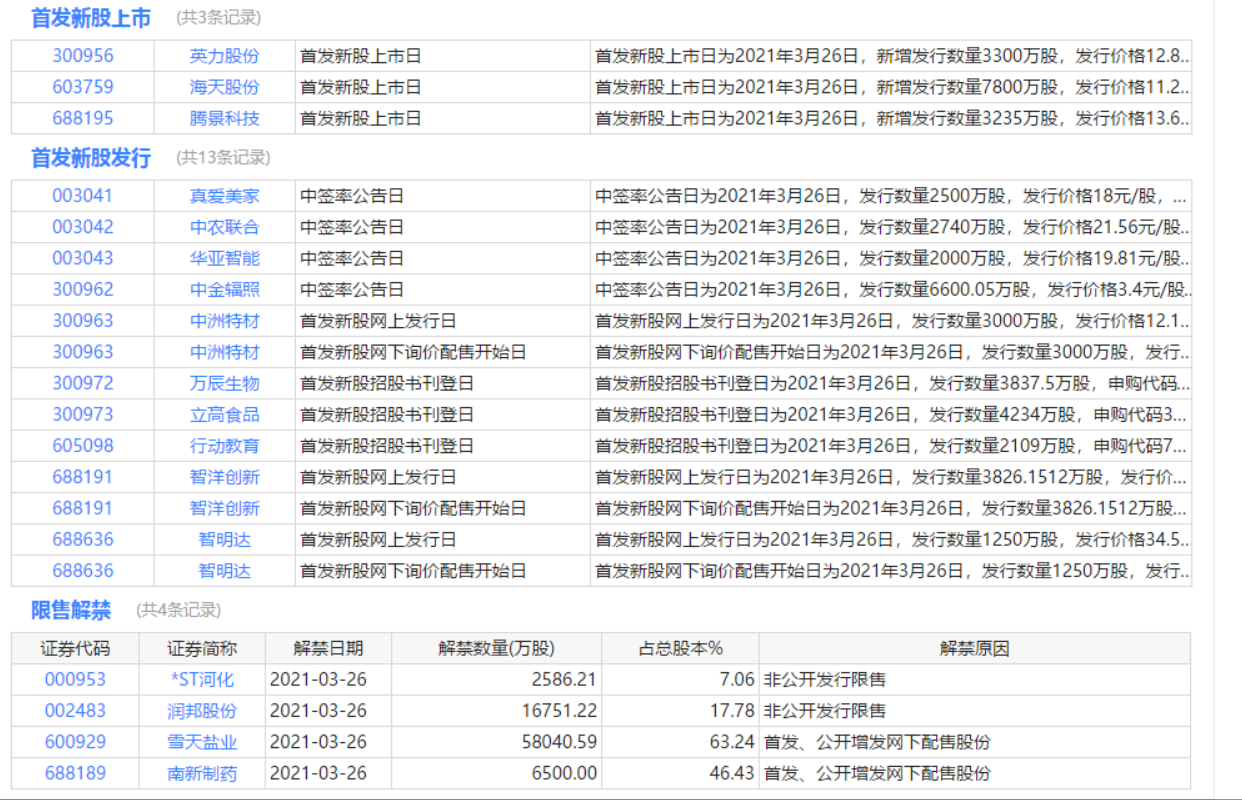Open the 中金辐照 stock link
The image size is (1242, 800).
tap(224, 289)
